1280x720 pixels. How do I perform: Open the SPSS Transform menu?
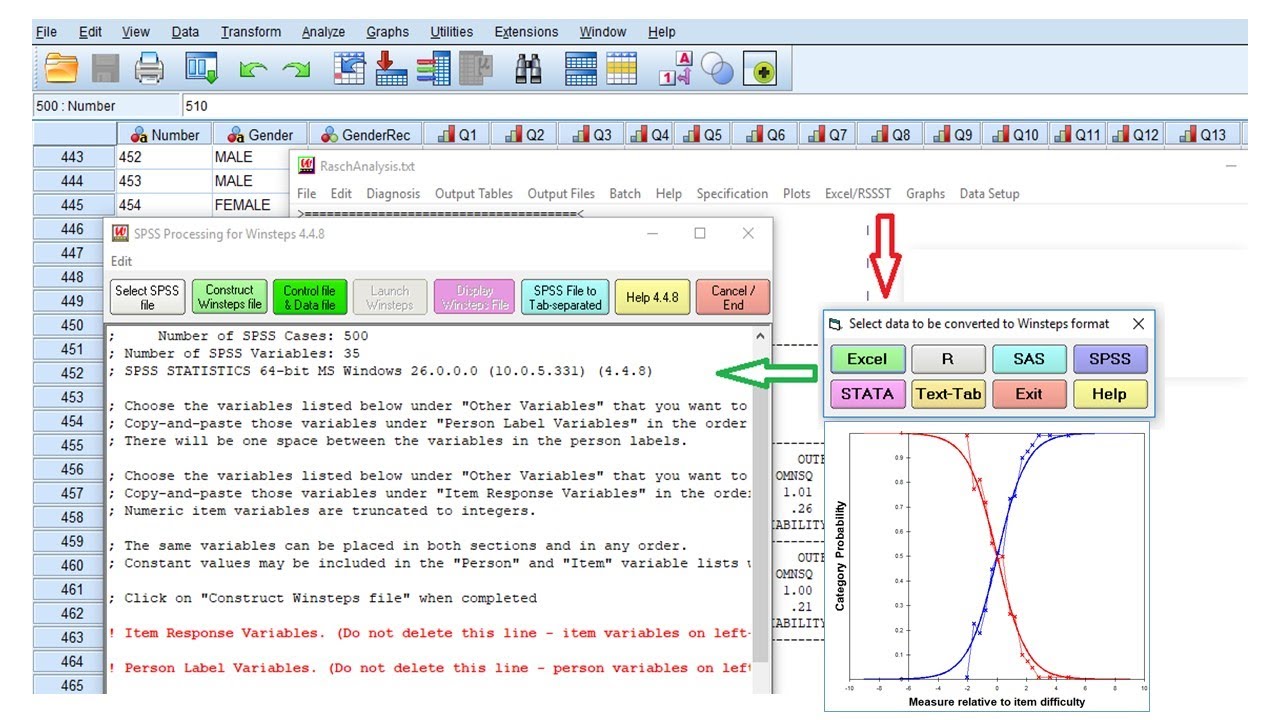pos(251,32)
